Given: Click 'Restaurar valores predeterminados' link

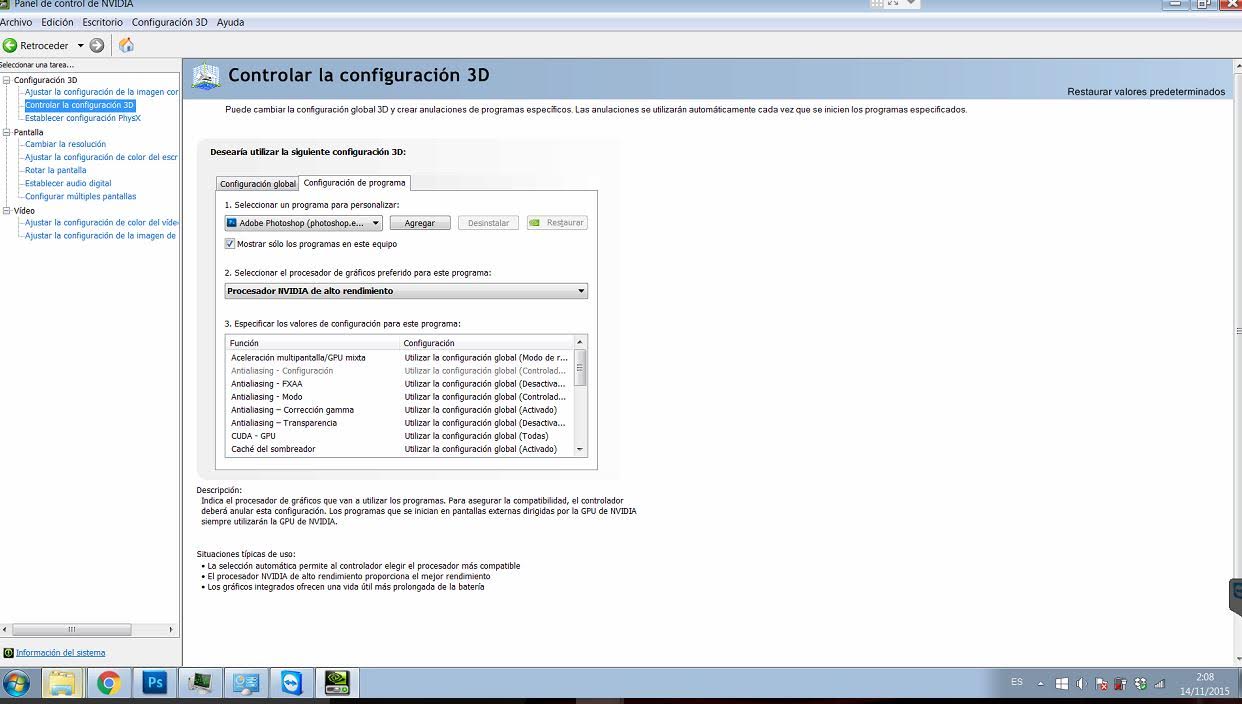Looking at the screenshot, I should (1145, 92).
